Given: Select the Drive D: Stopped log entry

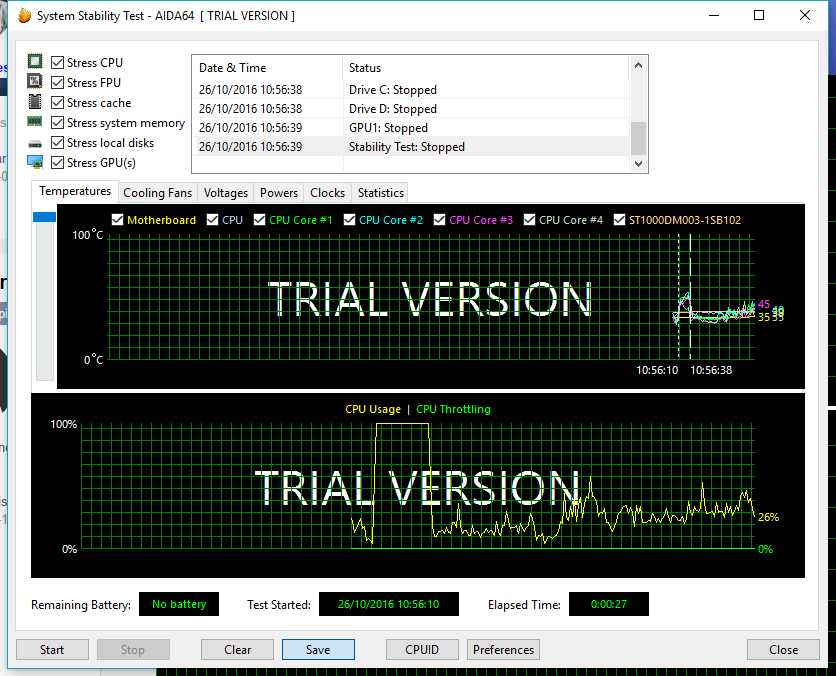Looking at the screenshot, I should click(411, 109).
